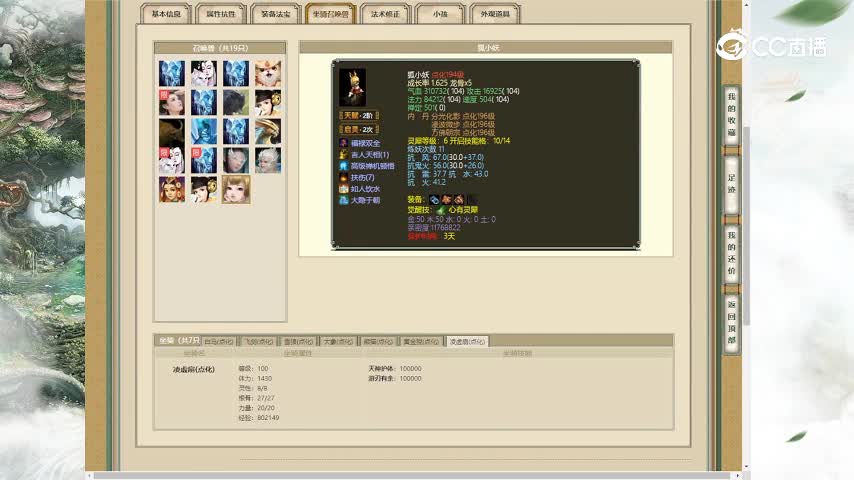854x480 pixels.
Task: Click 返回顶部 to return to top
Action: tap(731, 323)
